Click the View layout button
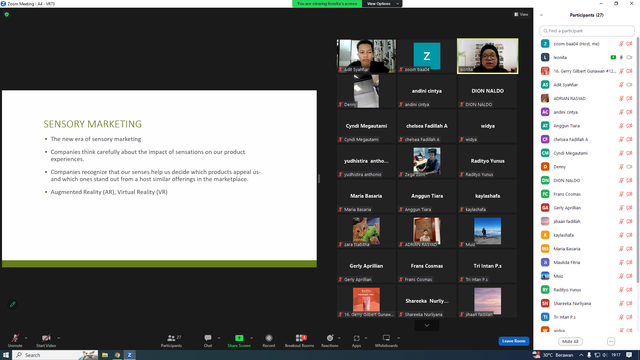The height and width of the screenshot is (360, 640). coord(521,14)
